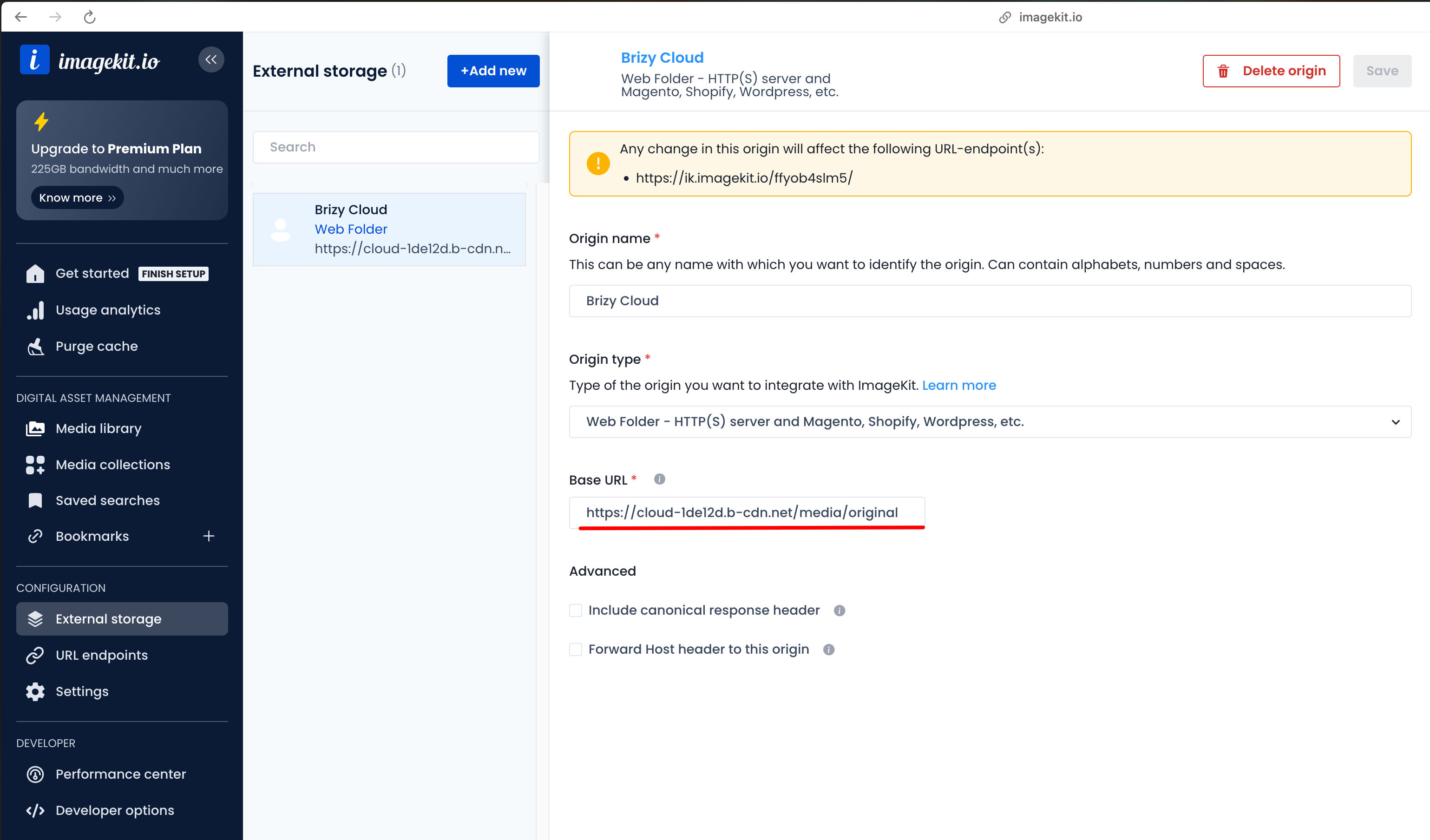The image size is (1430, 840).
Task: Click the Performance center gauge icon
Action: pyautogui.click(x=35, y=775)
